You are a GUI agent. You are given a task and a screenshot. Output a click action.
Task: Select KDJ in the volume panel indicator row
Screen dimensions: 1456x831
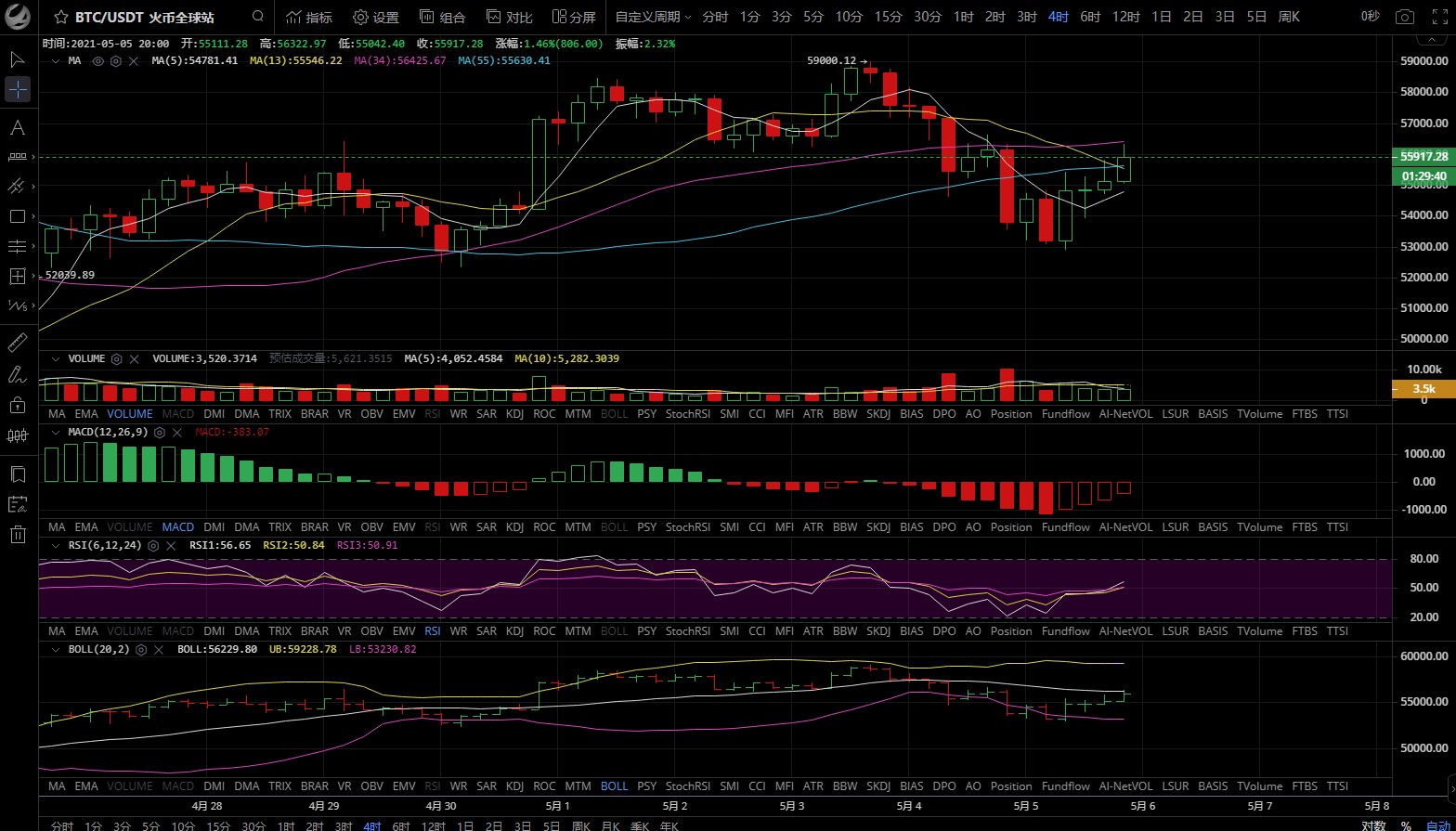coord(514,414)
